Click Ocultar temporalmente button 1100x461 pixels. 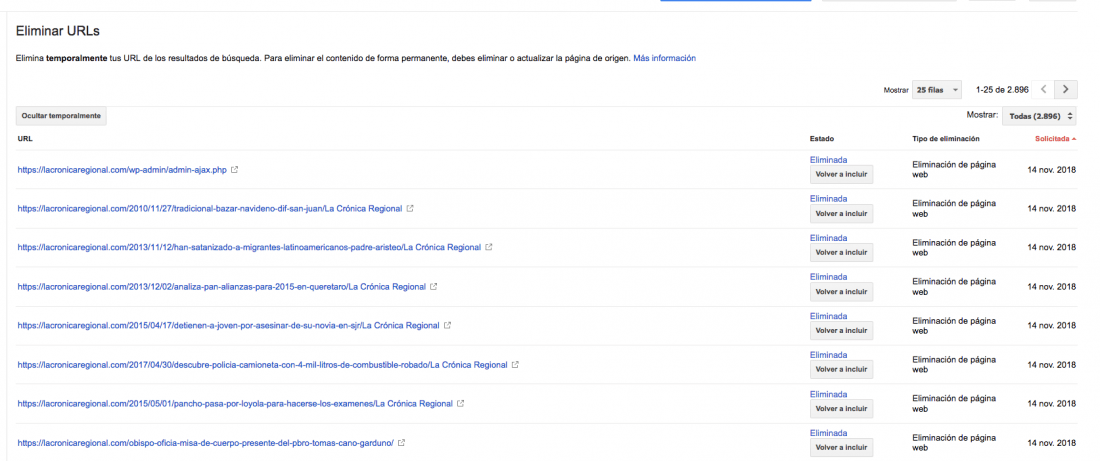(61, 116)
